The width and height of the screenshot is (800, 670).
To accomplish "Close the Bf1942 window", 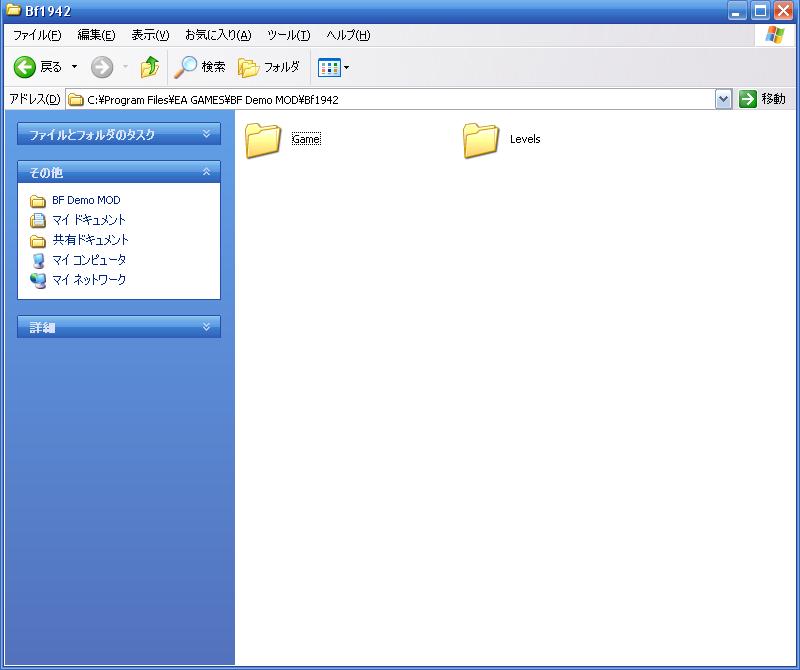I will click(783, 11).
